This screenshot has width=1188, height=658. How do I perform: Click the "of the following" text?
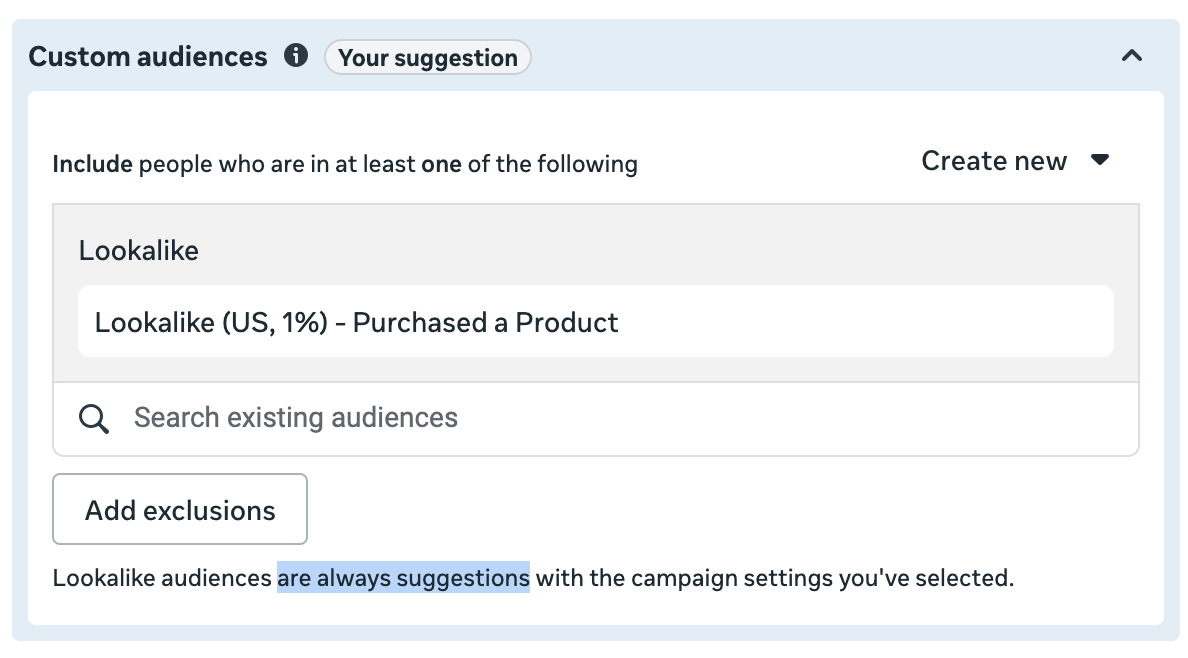coord(553,163)
